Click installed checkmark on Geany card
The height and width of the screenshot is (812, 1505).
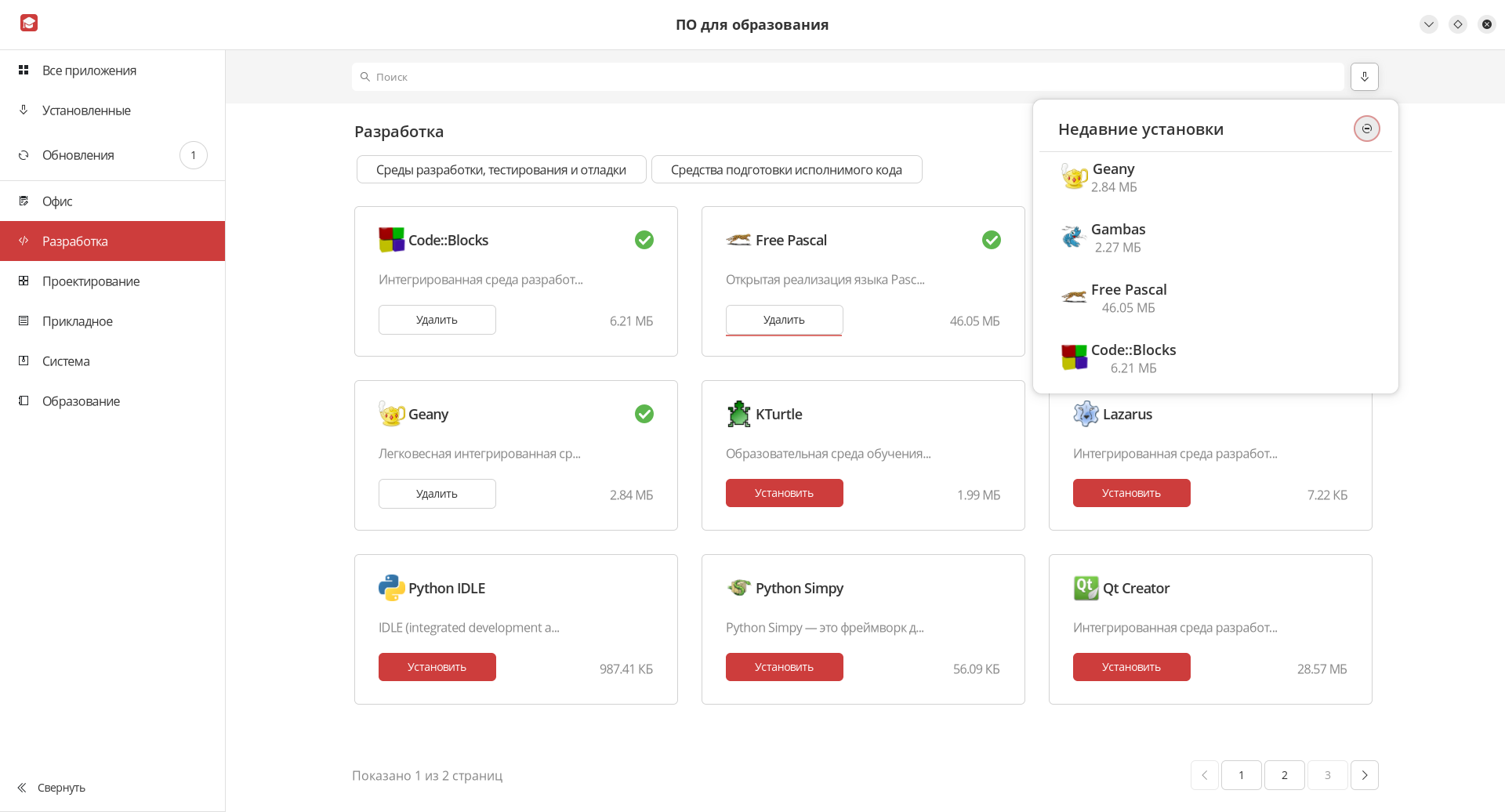(x=644, y=414)
